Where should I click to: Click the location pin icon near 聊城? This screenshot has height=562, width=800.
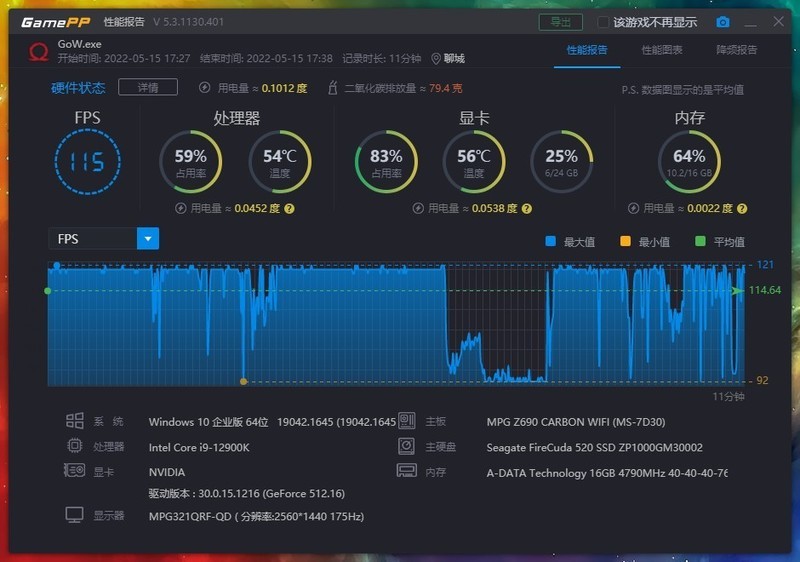[435, 59]
